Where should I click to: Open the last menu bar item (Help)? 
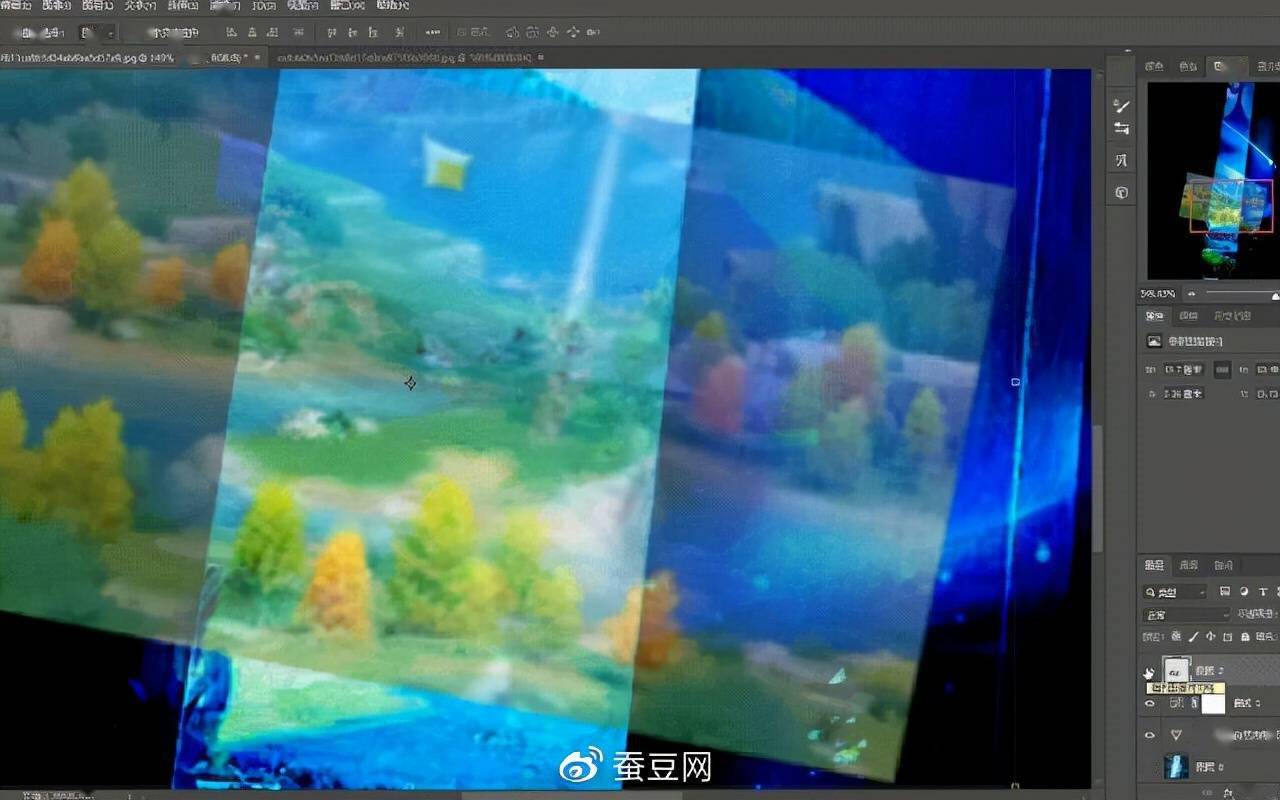393,5
